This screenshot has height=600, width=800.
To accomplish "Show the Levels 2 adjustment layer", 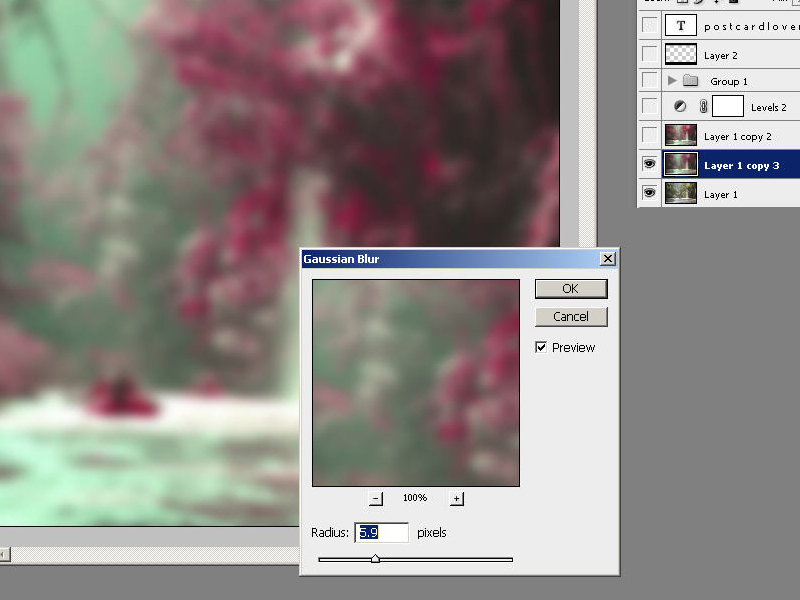I will pyautogui.click(x=649, y=106).
